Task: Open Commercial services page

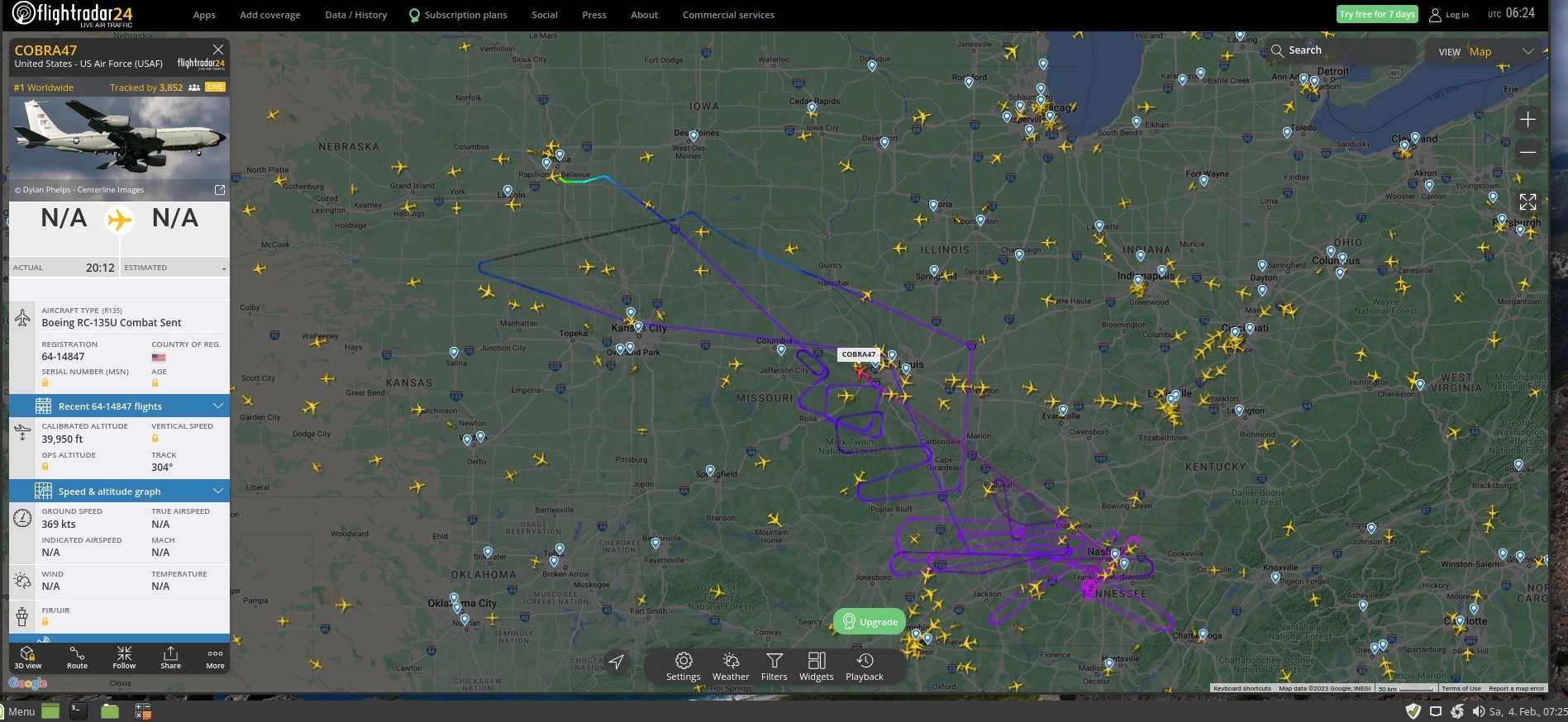Action: (729, 15)
